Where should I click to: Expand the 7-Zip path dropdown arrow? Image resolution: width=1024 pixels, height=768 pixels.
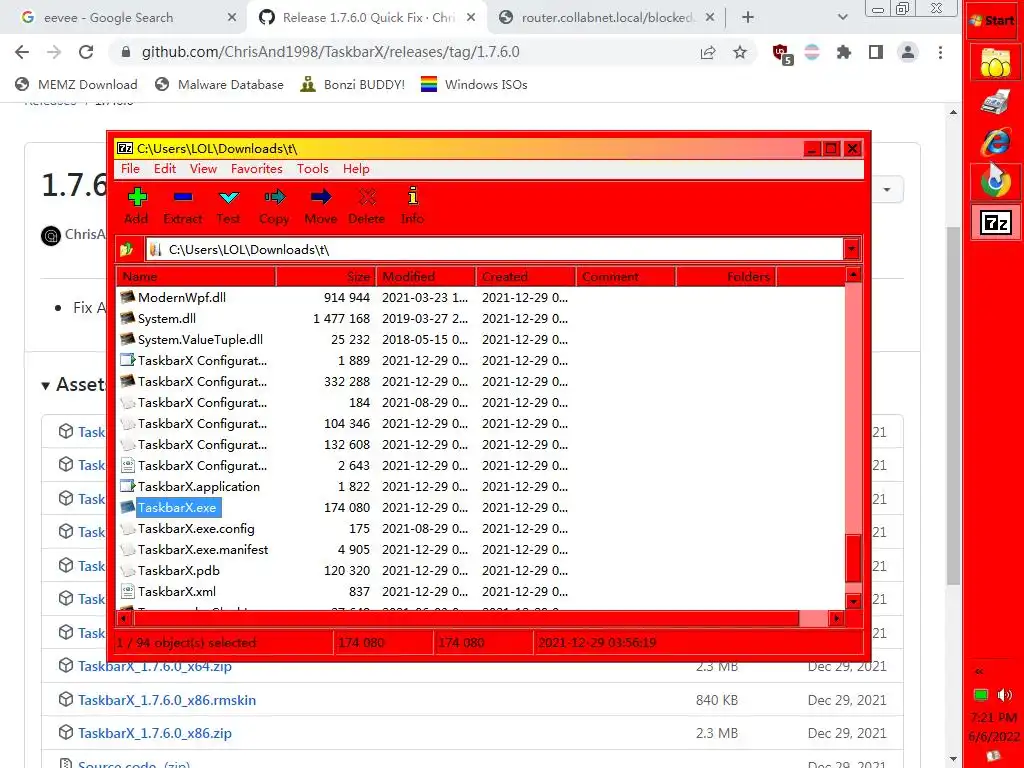pyautogui.click(x=851, y=249)
